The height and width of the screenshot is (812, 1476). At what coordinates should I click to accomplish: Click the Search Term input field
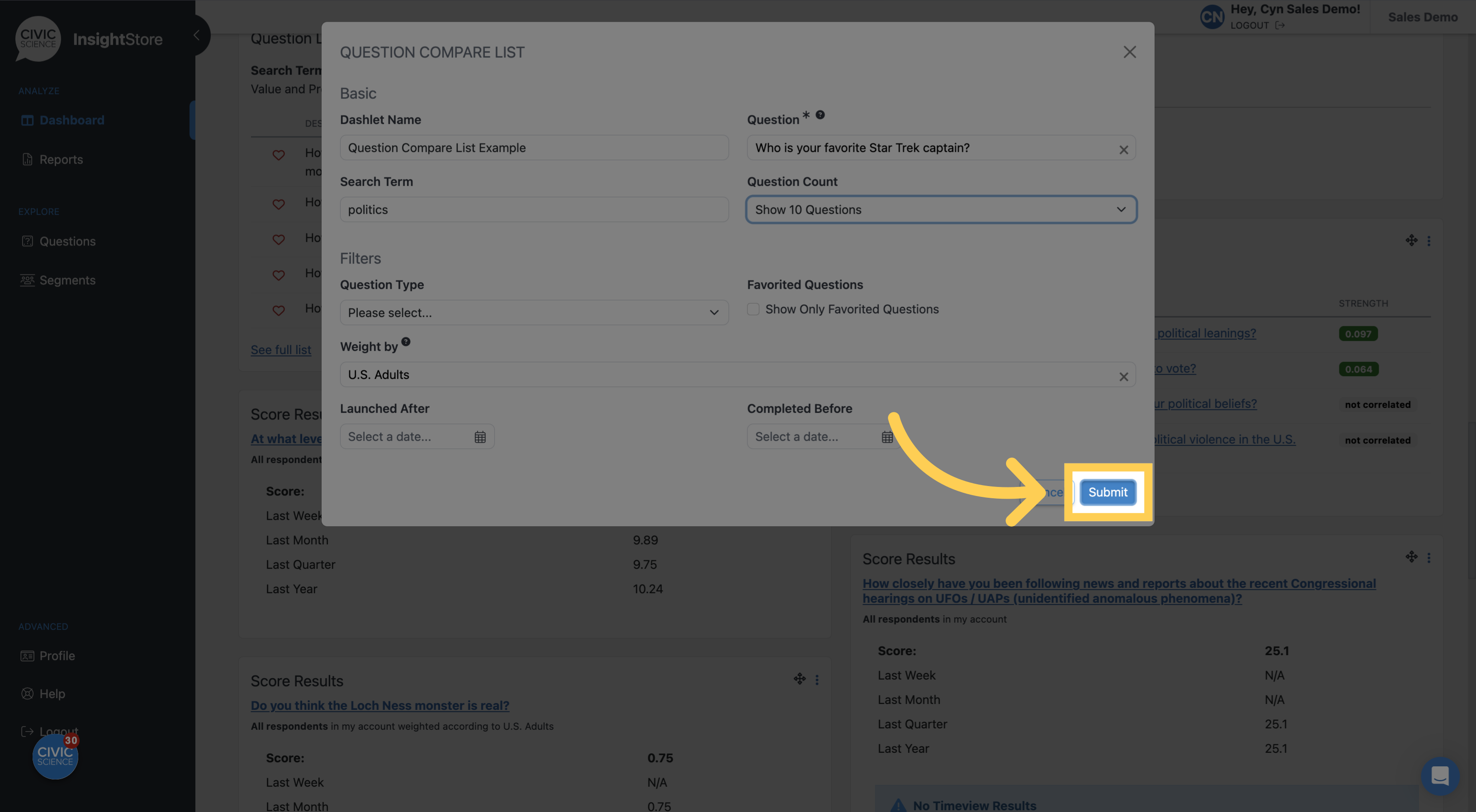point(534,210)
